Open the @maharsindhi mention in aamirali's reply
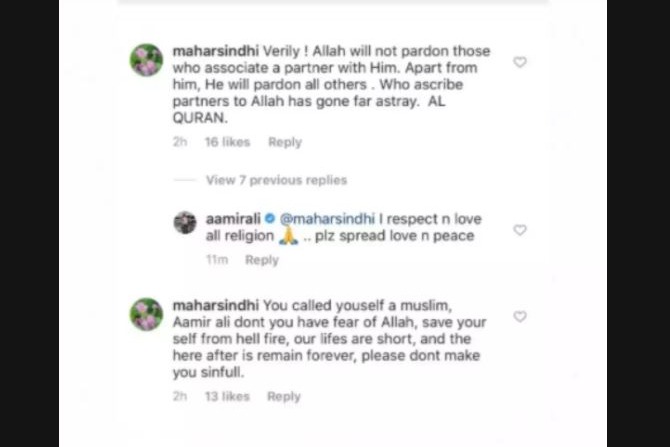The height and width of the screenshot is (447, 670). tap(327, 218)
